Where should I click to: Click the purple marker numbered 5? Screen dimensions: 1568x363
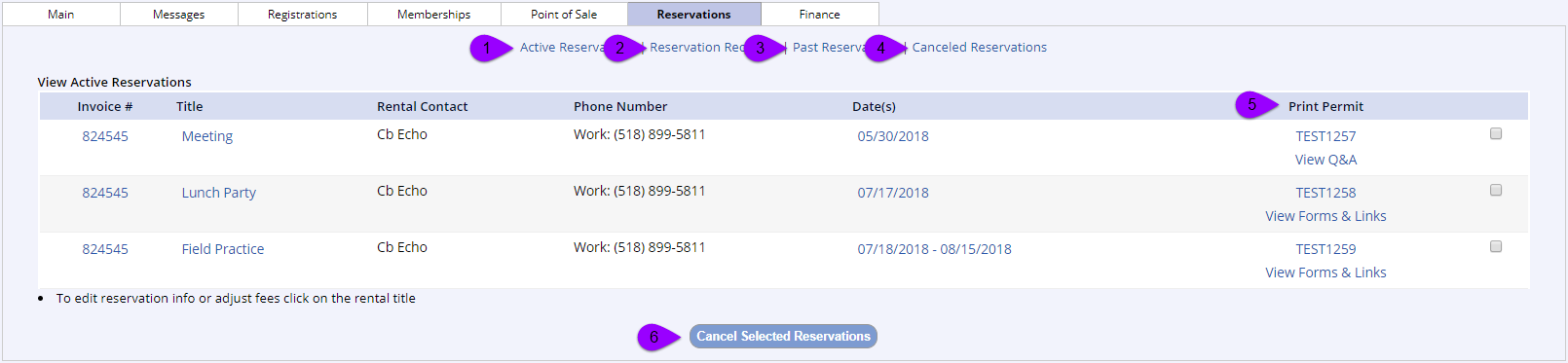1254,104
